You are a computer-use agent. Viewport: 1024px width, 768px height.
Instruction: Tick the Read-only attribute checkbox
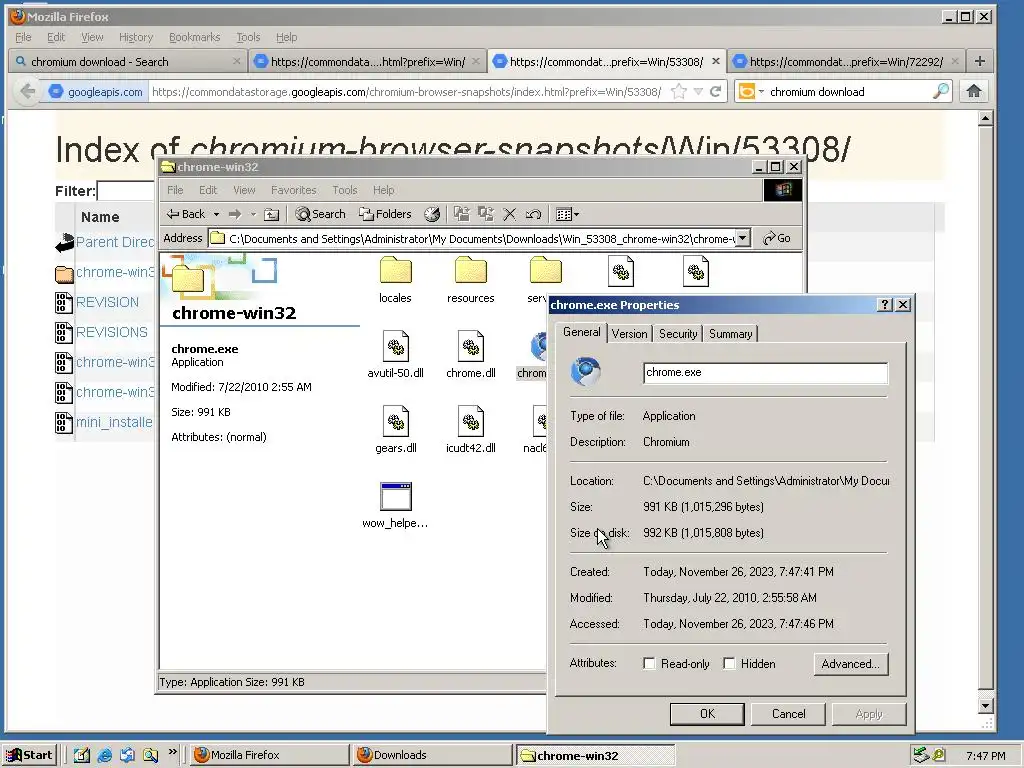(649, 664)
